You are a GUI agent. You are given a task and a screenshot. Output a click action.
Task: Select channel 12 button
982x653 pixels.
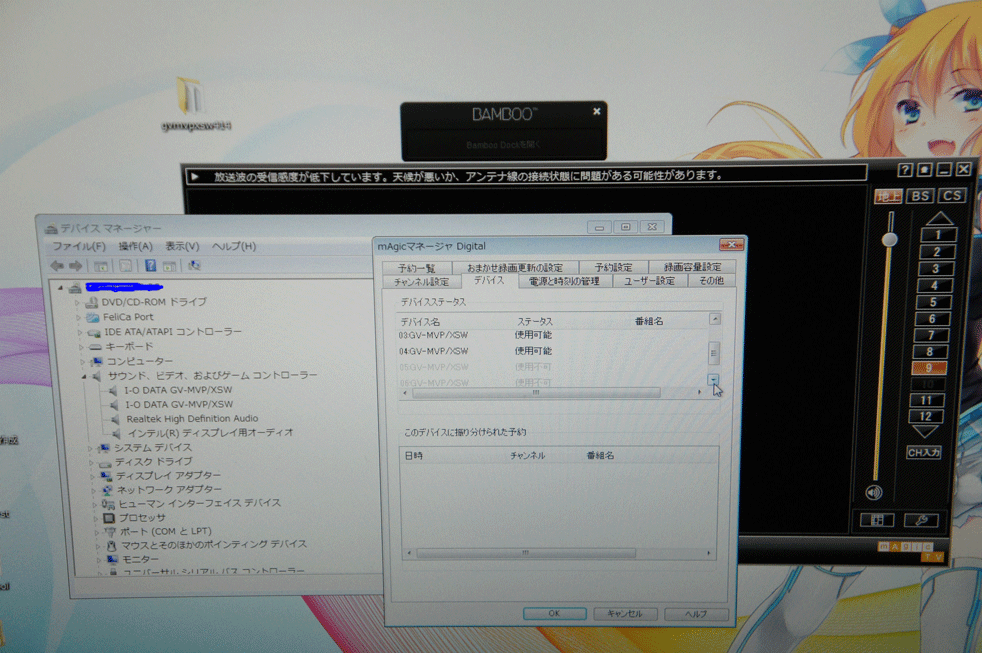926,416
